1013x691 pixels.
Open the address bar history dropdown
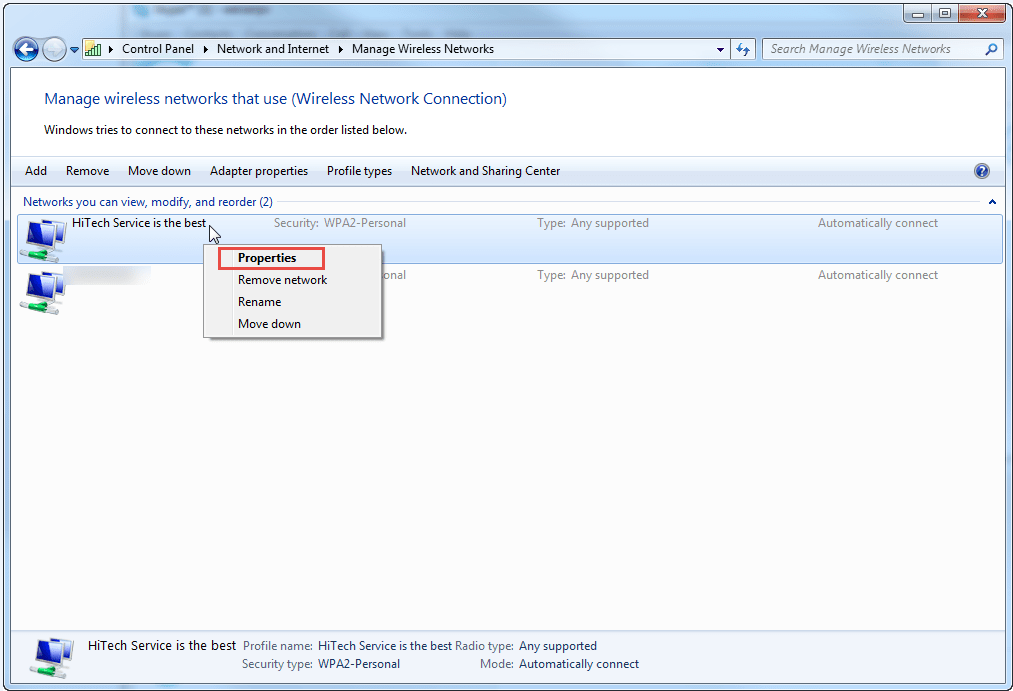[x=720, y=50]
